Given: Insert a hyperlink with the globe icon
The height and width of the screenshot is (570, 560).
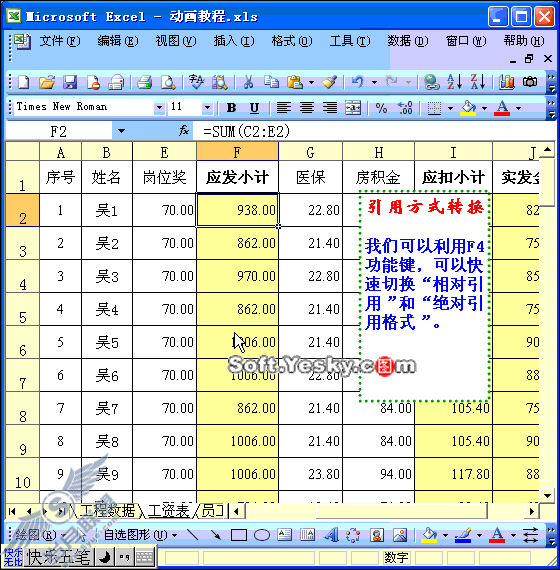Looking at the screenshot, I should tap(432, 82).
